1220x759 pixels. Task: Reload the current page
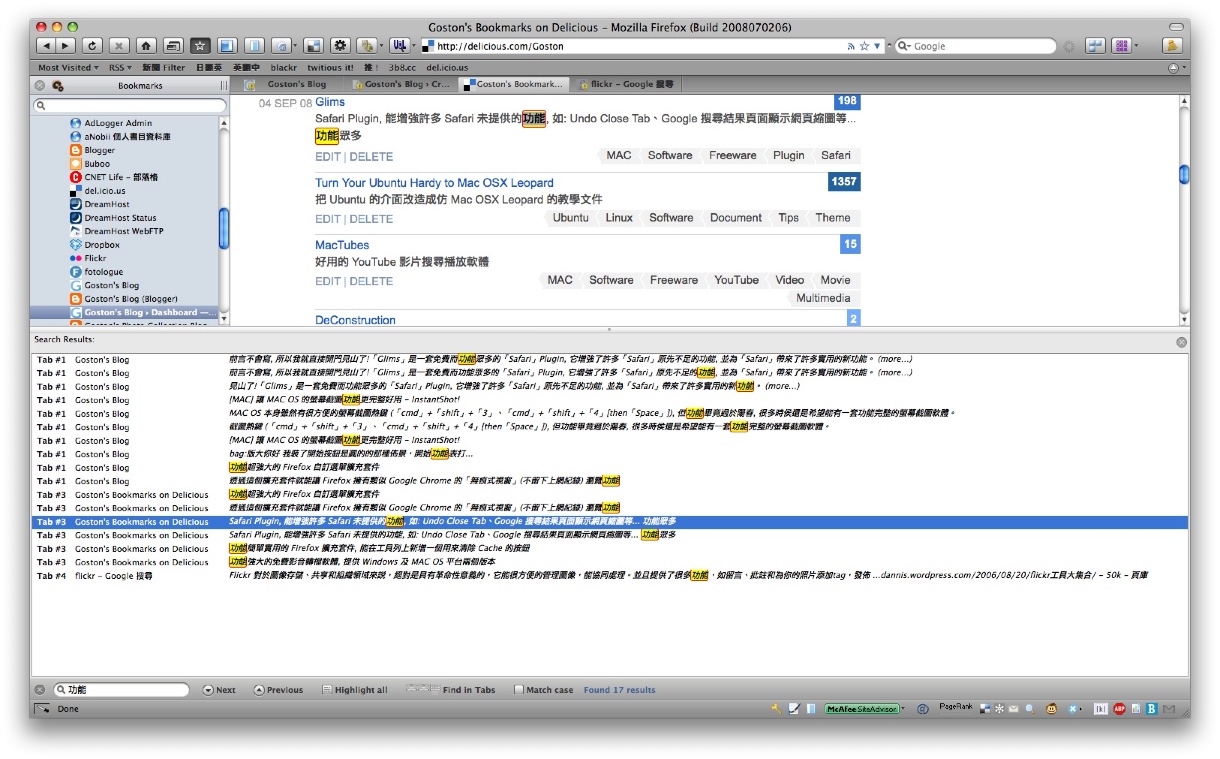click(x=92, y=46)
